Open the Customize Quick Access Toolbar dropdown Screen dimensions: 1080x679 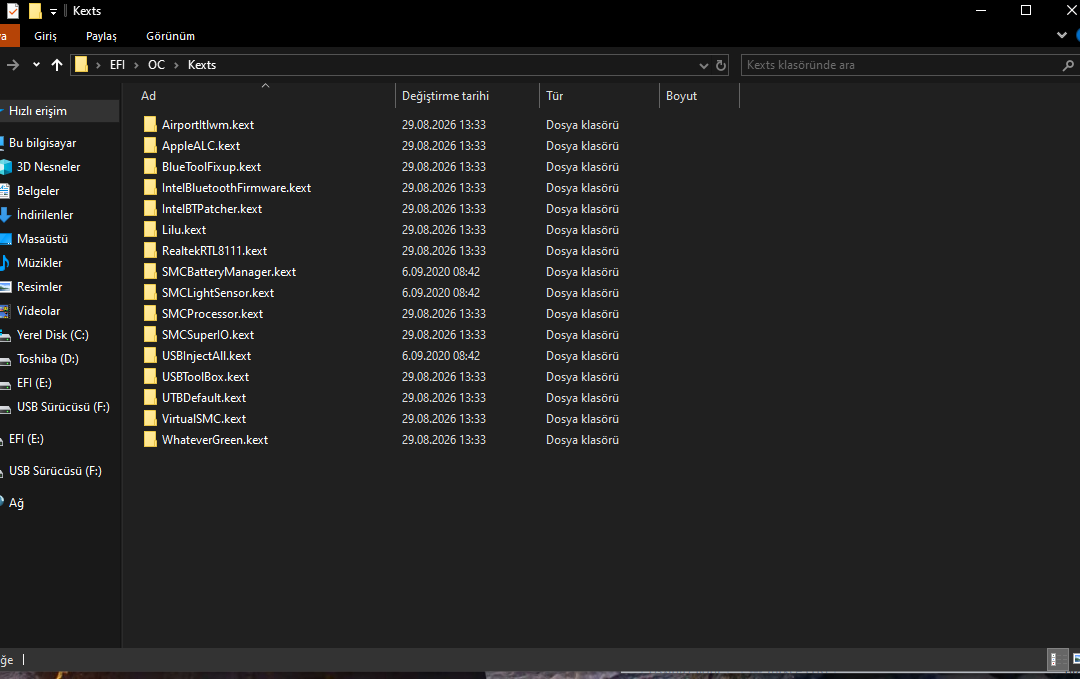(53, 12)
